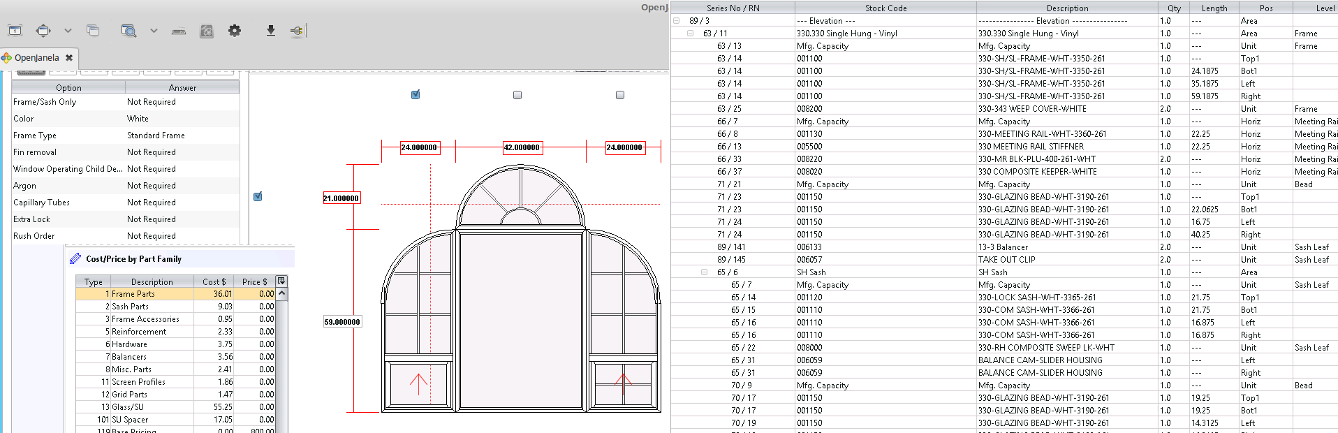The height and width of the screenshot is (433, 1338).
Task: Open dropdown arrow beside the fit view icon
Action: pos(67,31)
